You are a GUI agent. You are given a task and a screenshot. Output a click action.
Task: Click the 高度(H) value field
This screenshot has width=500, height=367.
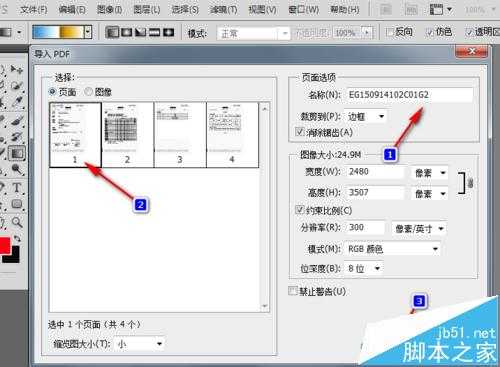coord(375,193)
